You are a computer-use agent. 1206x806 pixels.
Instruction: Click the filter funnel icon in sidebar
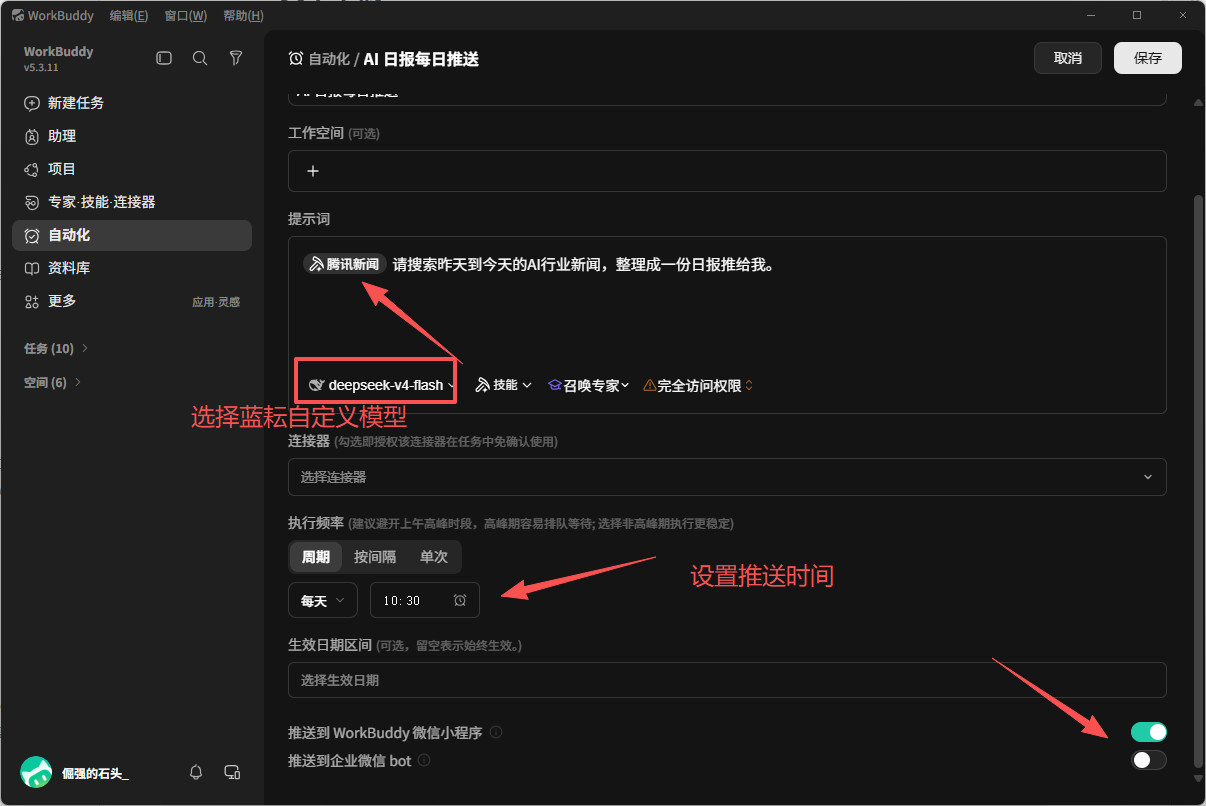tap(236, 59)
